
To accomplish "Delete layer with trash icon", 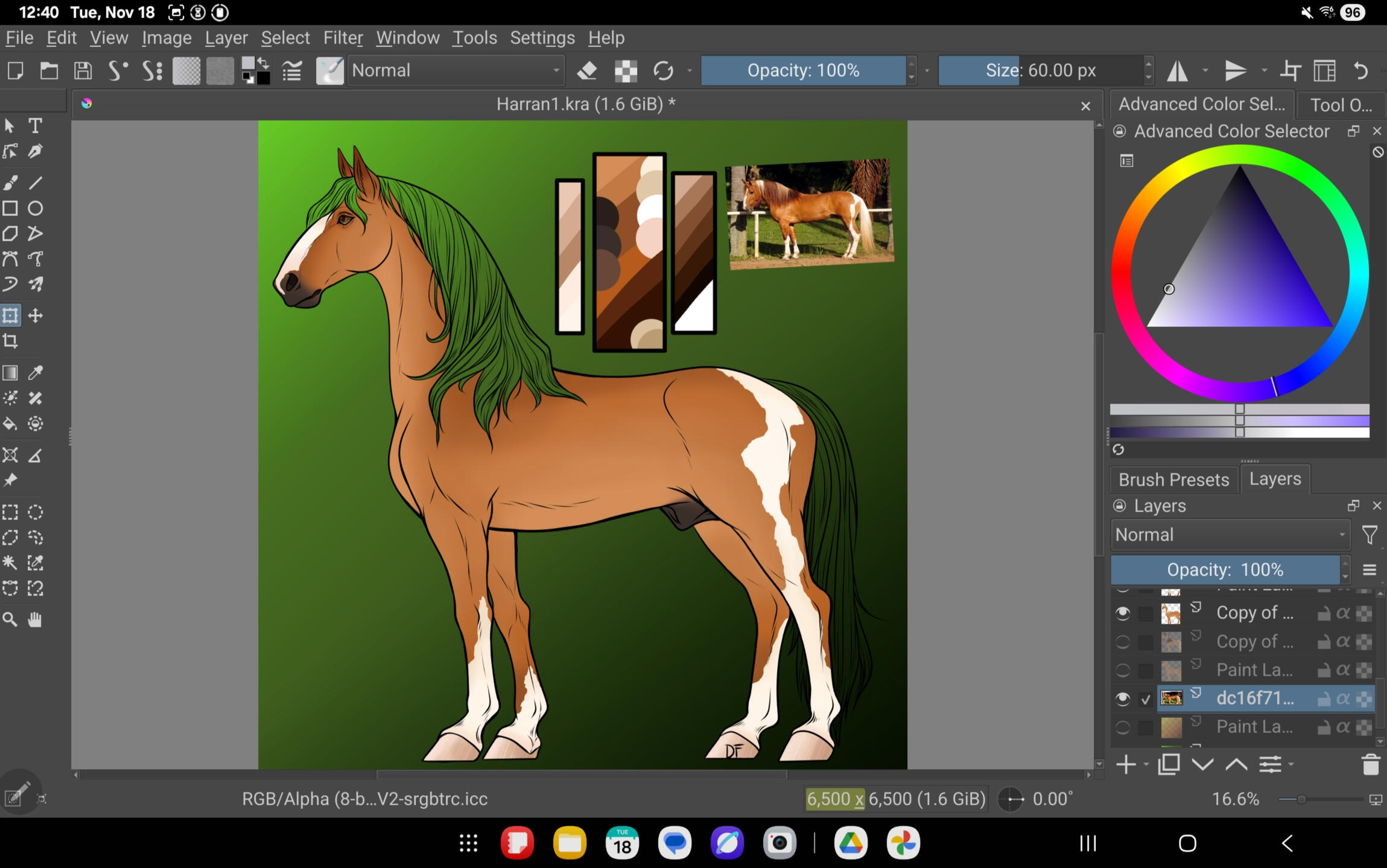I will pyautogui.click(x=1370, y=765).
